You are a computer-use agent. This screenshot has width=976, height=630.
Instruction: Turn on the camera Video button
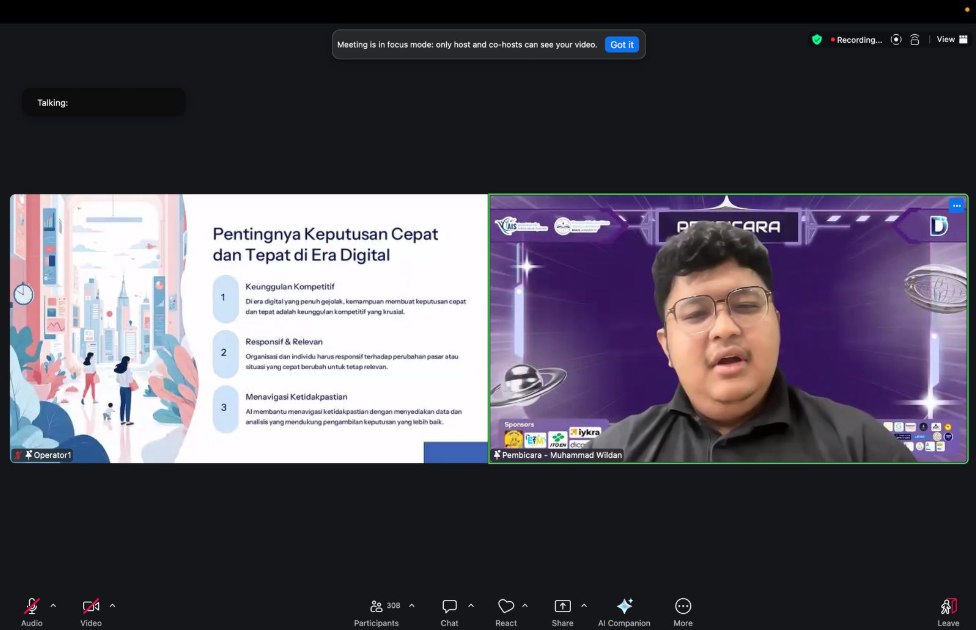[x=91, y=607]
